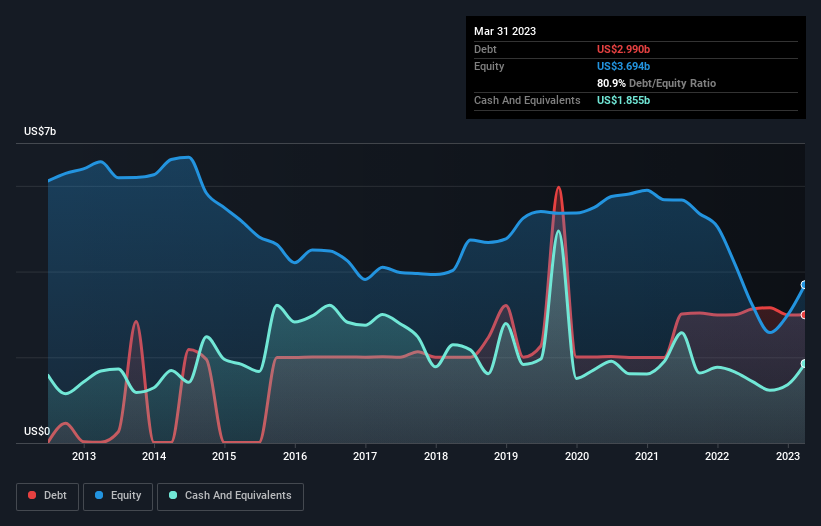This screenshot has height=526, width=821.
Task: Select the Debt endpoint marker at Mar 2023
Action: click(x=804, y=315)
